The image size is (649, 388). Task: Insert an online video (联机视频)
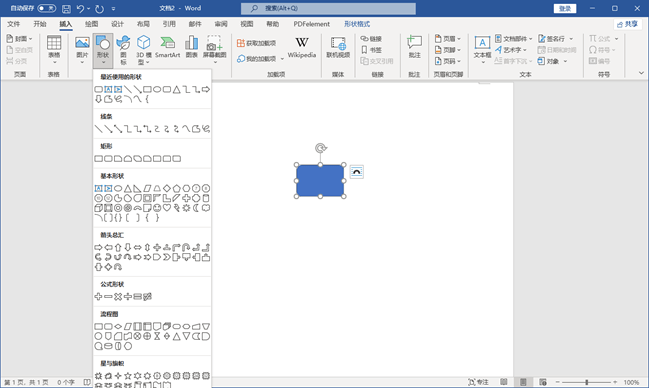click(x=338, y=47)
